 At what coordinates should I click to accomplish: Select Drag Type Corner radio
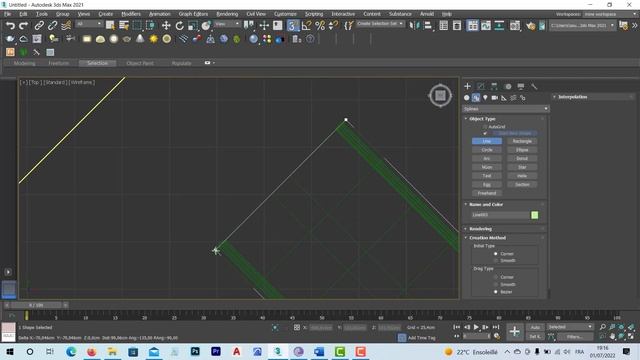point(496,277)
